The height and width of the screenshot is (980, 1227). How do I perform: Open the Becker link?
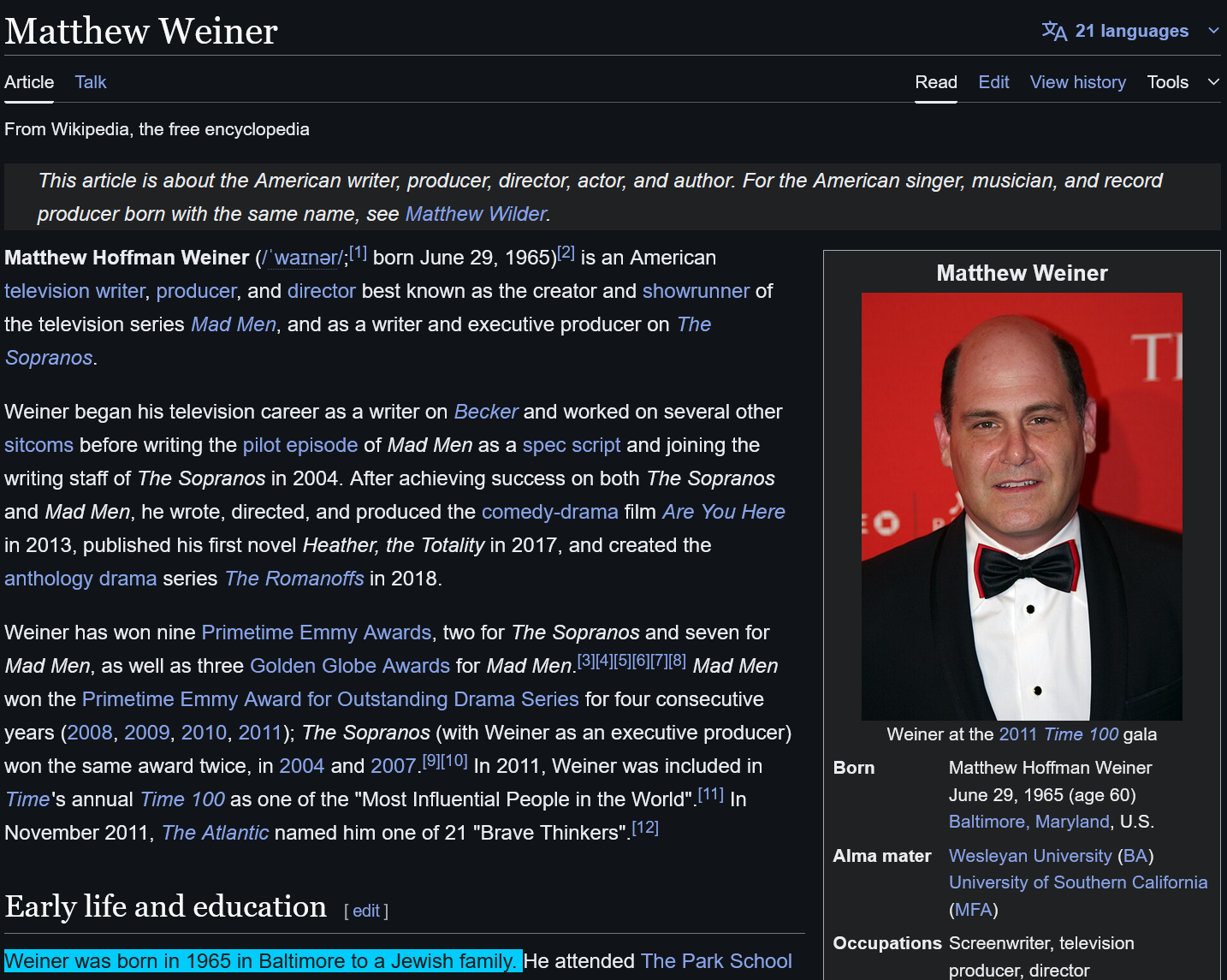point(486,412)
